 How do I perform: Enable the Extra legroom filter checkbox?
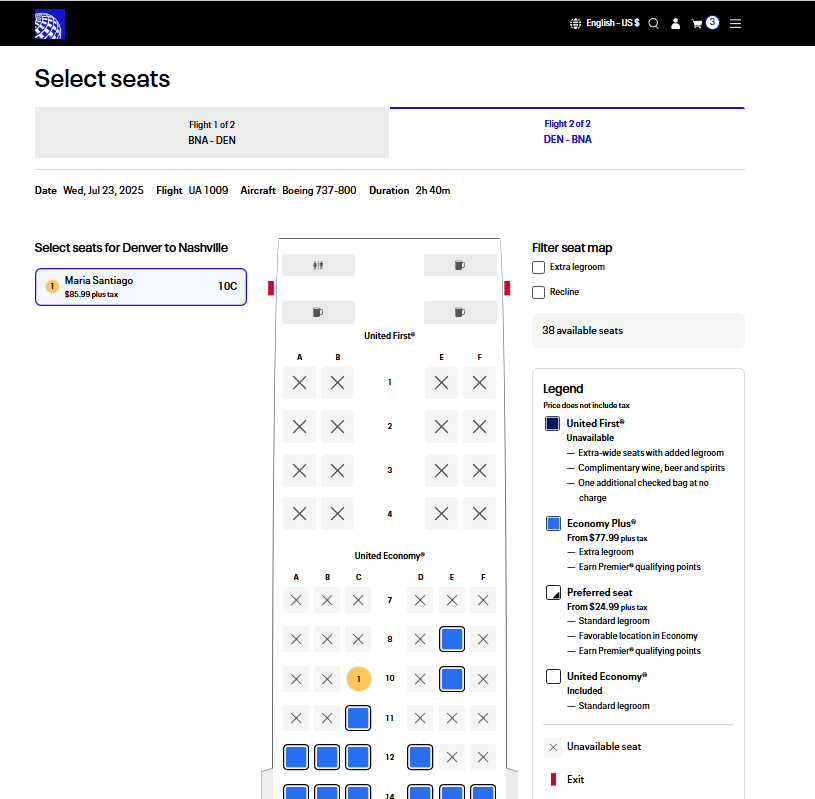538,267
